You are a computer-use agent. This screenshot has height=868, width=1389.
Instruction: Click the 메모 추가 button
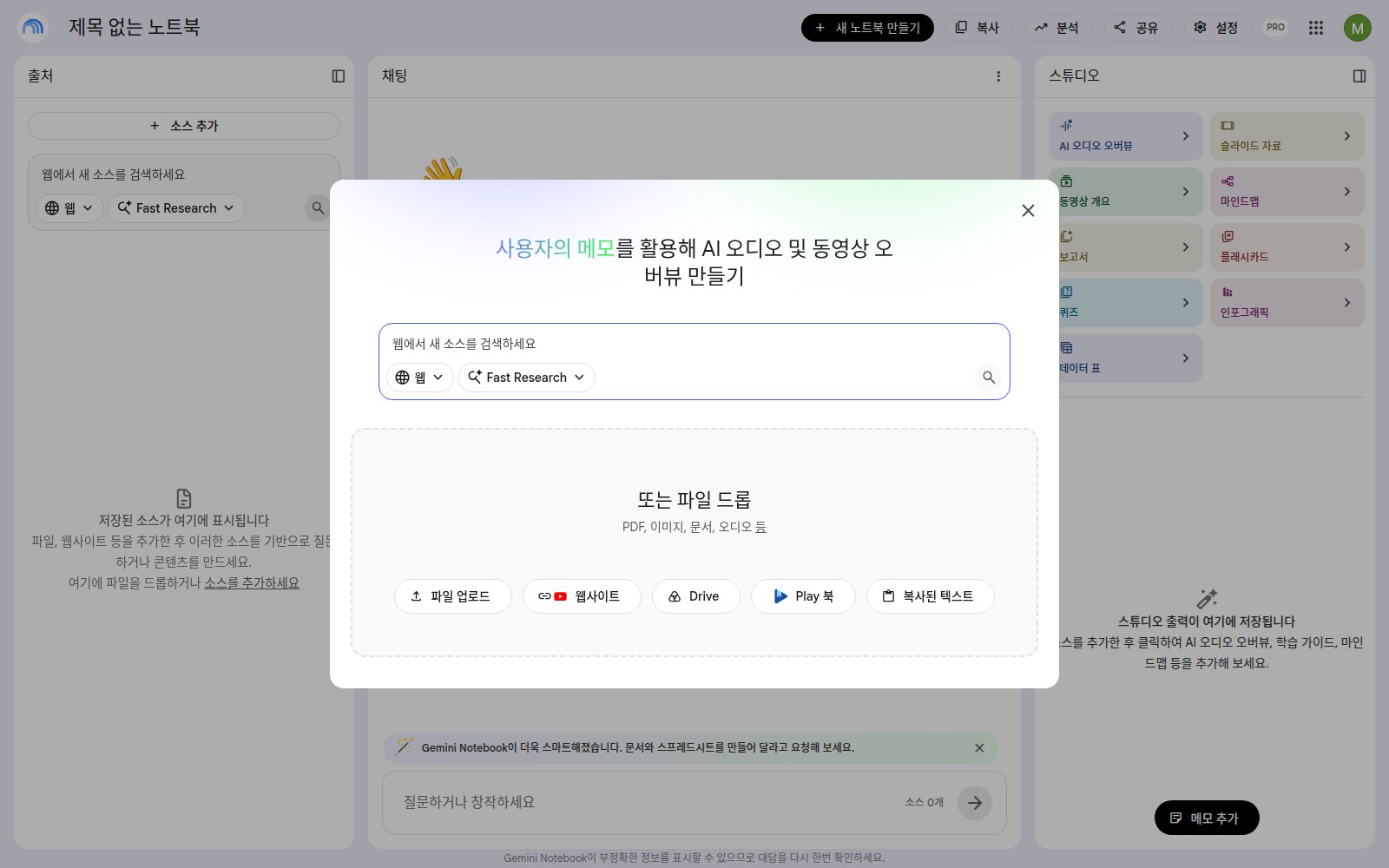(1207, 818)
